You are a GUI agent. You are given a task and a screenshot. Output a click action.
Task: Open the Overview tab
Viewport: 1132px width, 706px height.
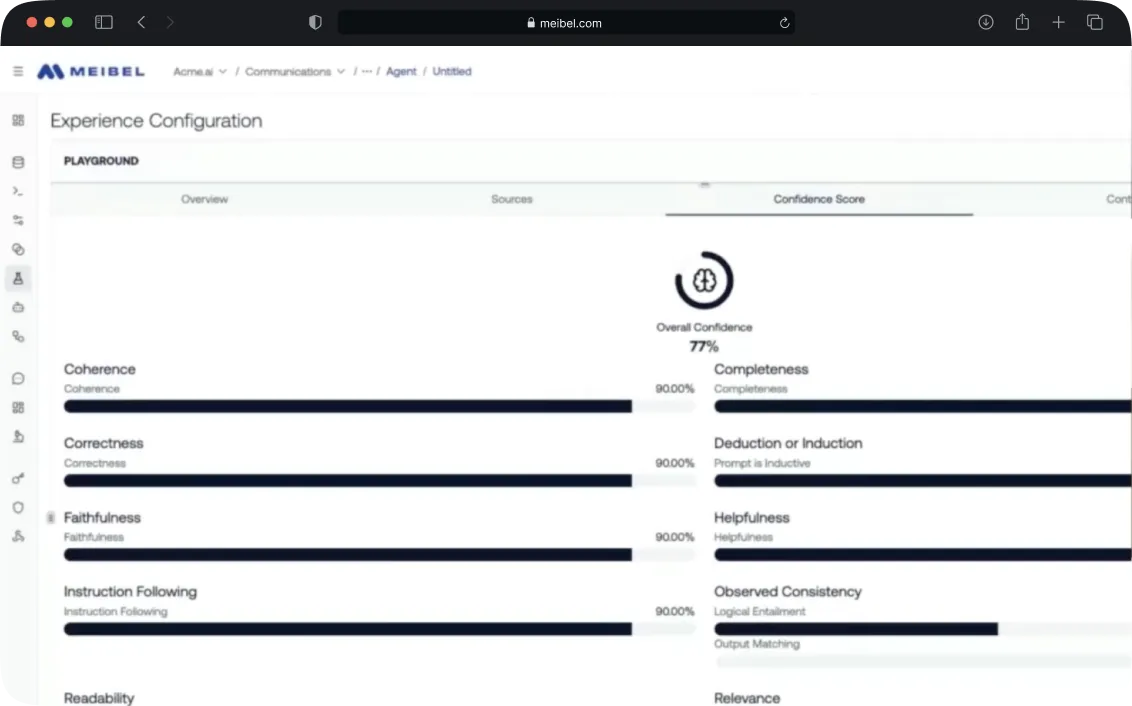204,199
